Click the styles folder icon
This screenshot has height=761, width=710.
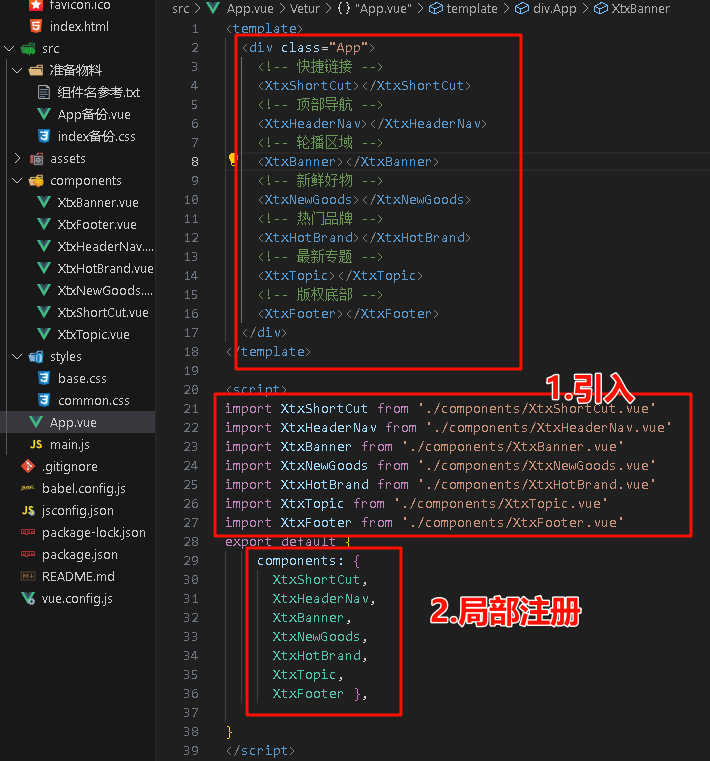pos(36,357)
